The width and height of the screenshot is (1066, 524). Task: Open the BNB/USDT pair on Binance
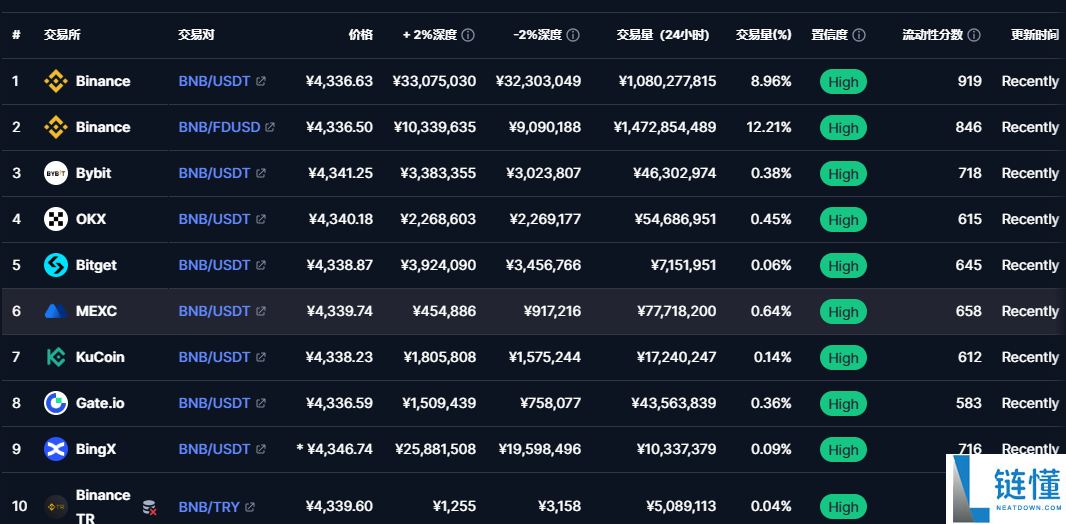point(214,82)
